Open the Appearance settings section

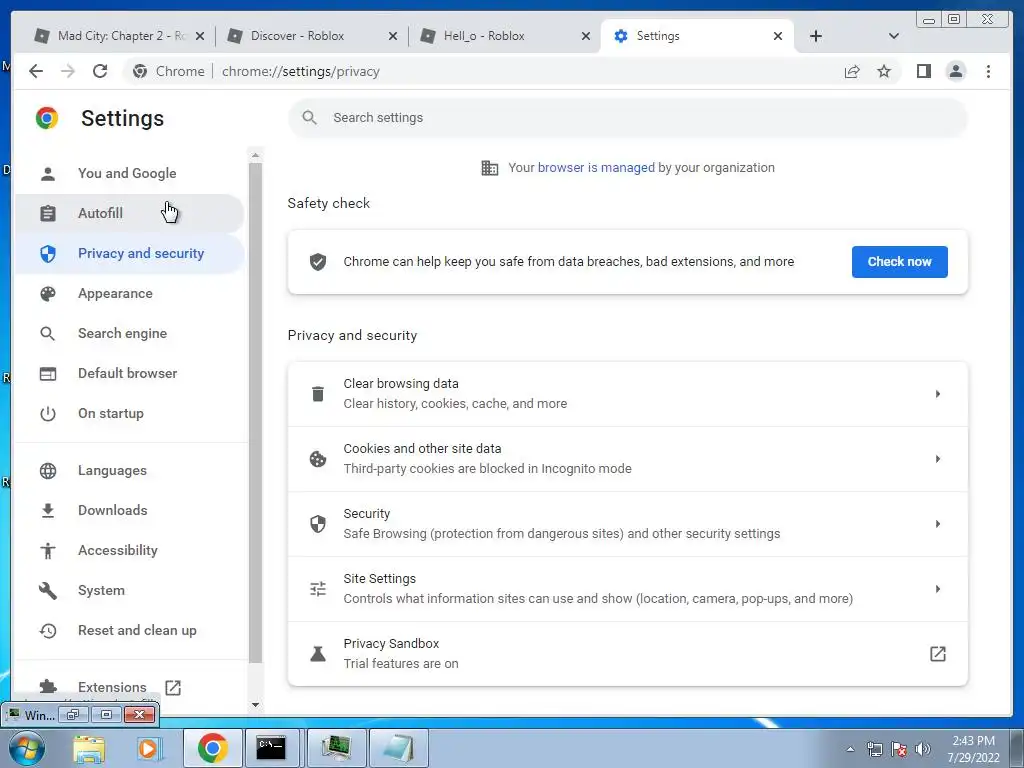129,293
